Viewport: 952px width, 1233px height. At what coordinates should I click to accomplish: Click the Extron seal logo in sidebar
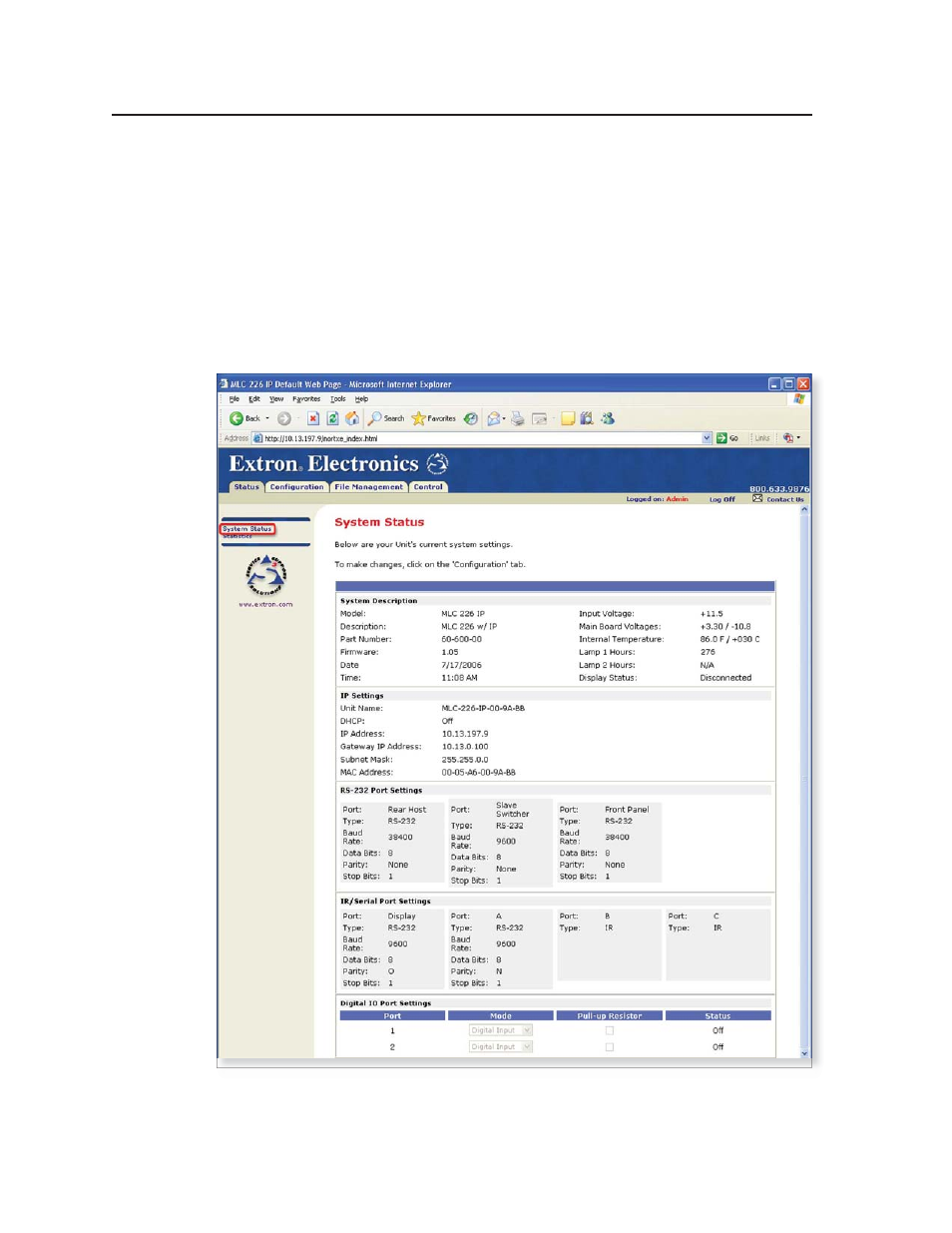[x=265, y=575]
